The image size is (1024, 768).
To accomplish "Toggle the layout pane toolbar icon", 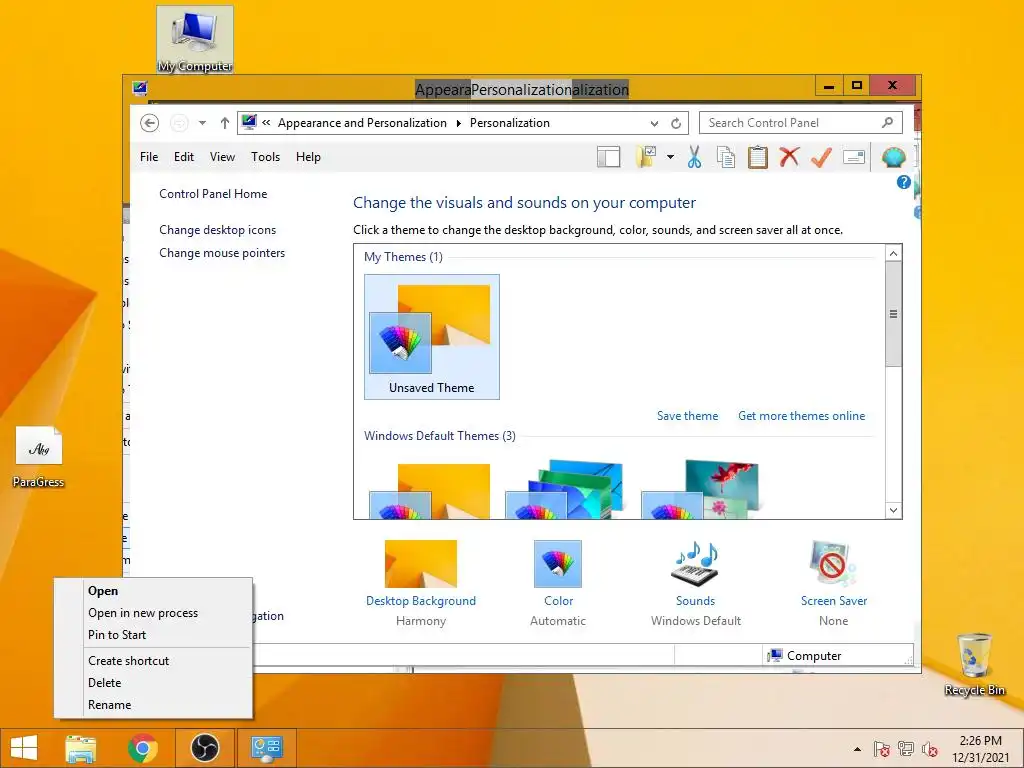I will tap(608, 157).
